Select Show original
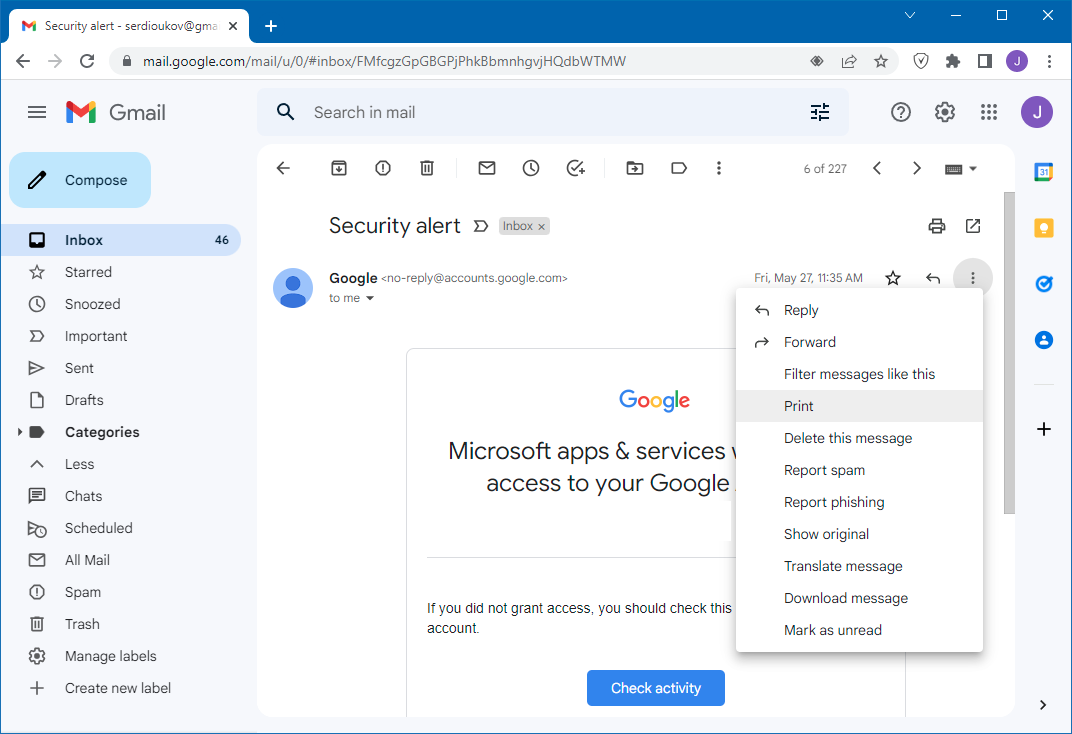The image size is (1072, 734). (859, 534)
